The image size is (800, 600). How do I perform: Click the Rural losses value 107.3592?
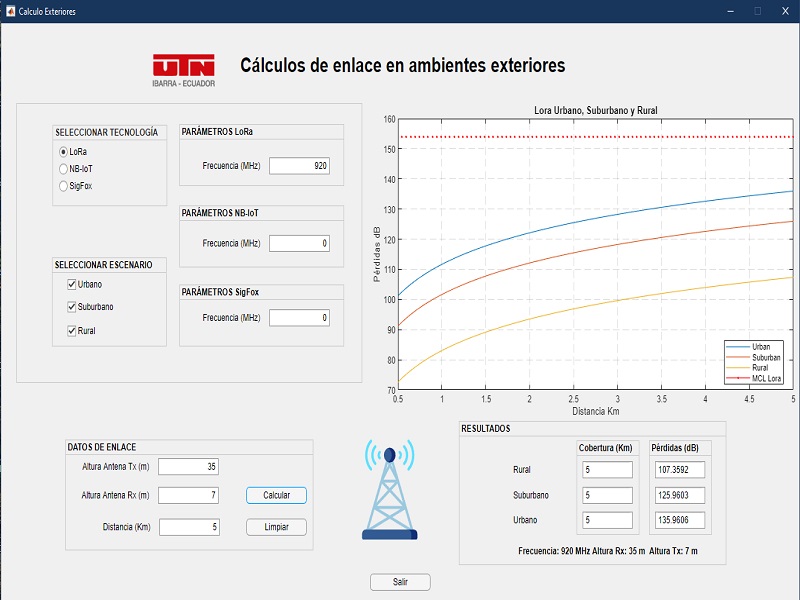680,470
